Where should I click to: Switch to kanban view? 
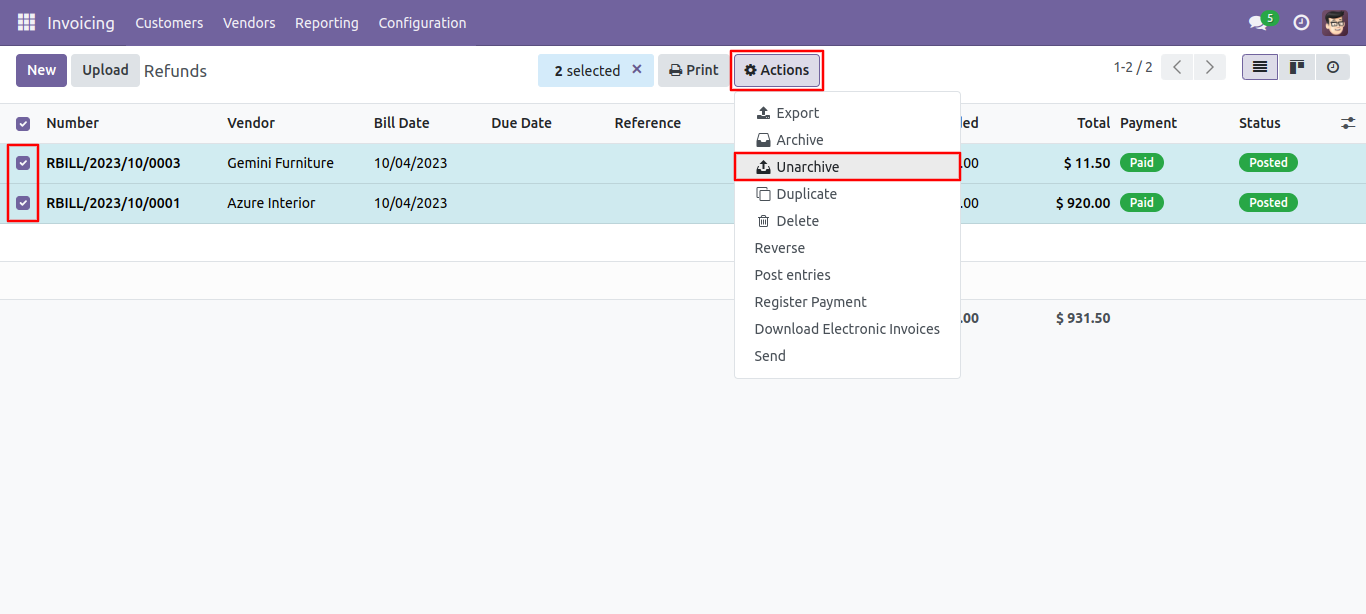[x=1297, y=67]
